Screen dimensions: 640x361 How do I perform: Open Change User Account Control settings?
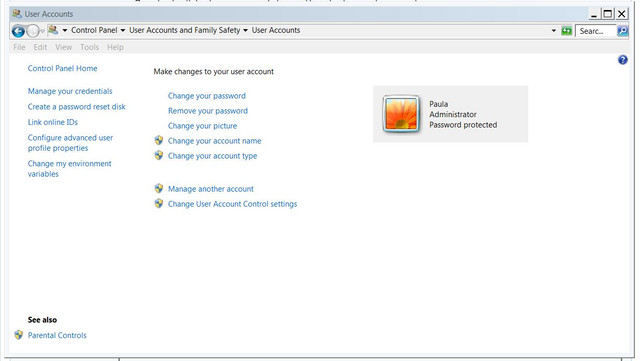pos(232,204)
